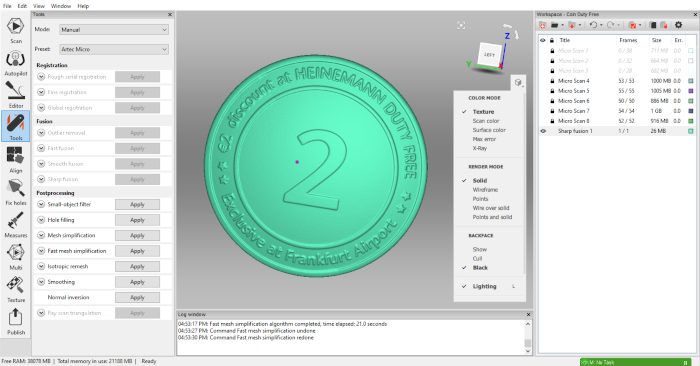Click the color swatch of Micro Scan 5
Screen dimensions: 700x366
[x=691, y=91]
